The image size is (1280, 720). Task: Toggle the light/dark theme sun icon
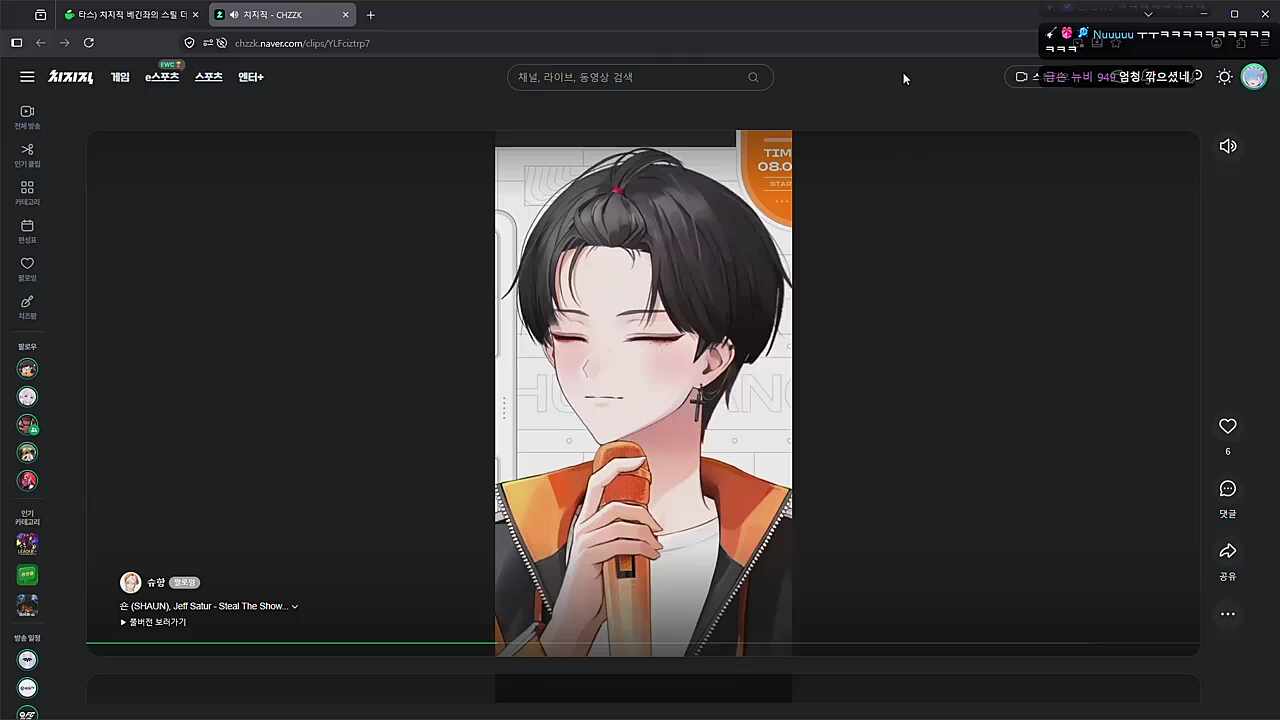(1224, 77)
